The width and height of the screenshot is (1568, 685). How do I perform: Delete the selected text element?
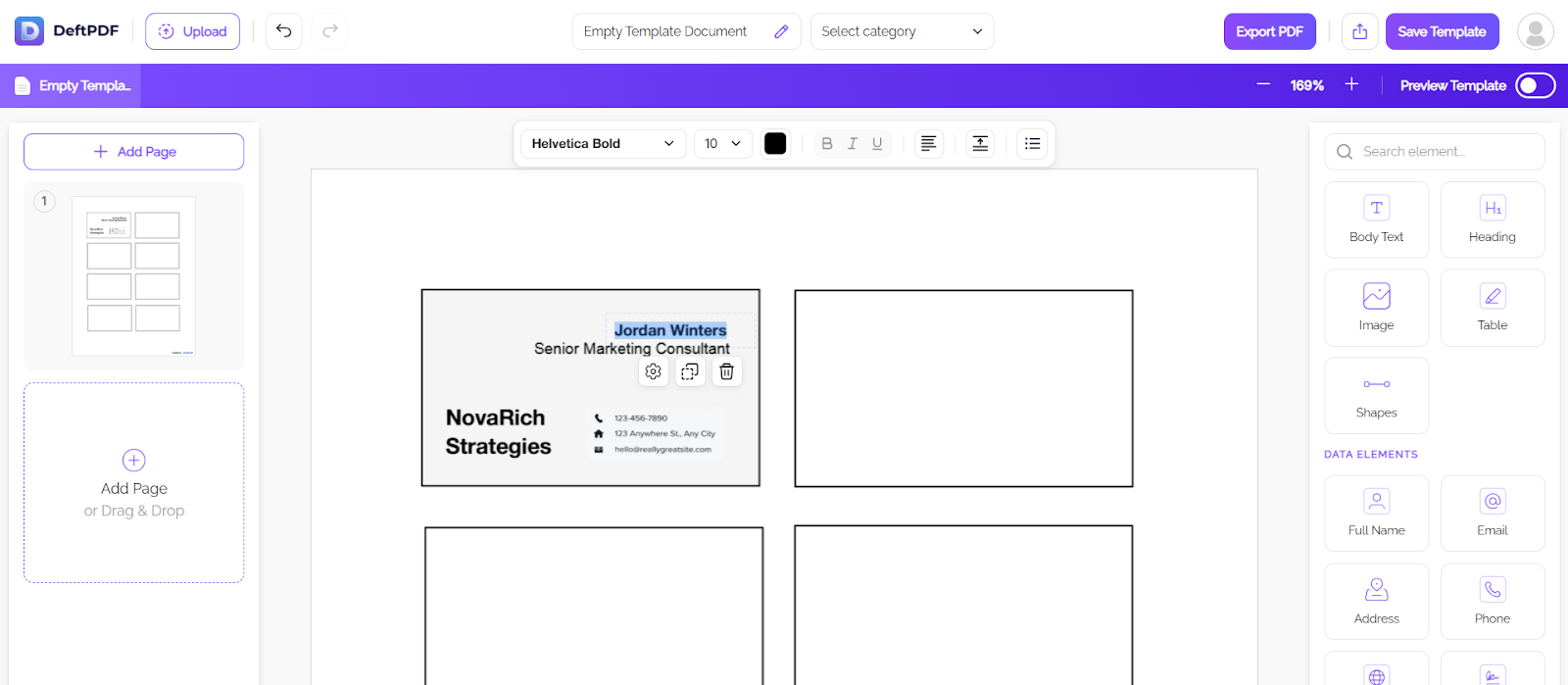coord(726,371)
